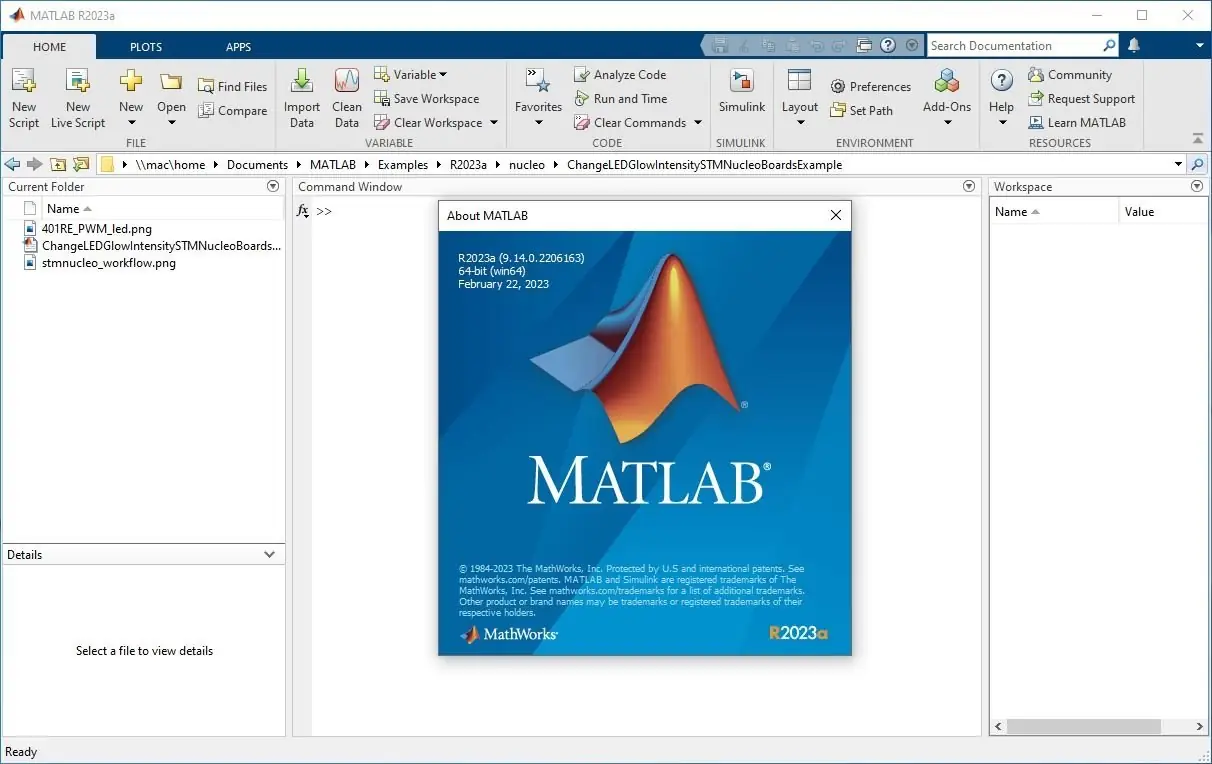Open the Community link

point(1069,75)
